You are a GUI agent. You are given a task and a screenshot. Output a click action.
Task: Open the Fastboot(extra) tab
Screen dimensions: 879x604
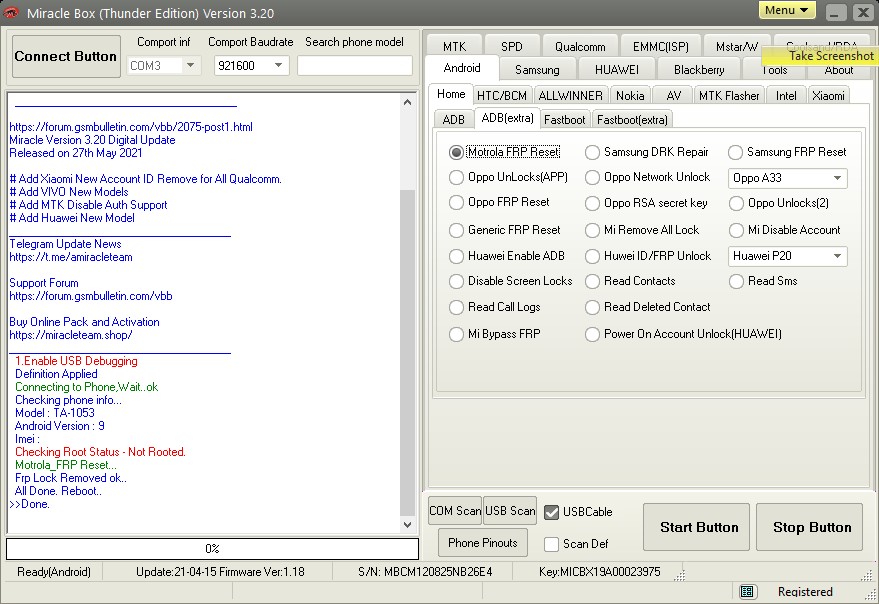pos(632,119)
